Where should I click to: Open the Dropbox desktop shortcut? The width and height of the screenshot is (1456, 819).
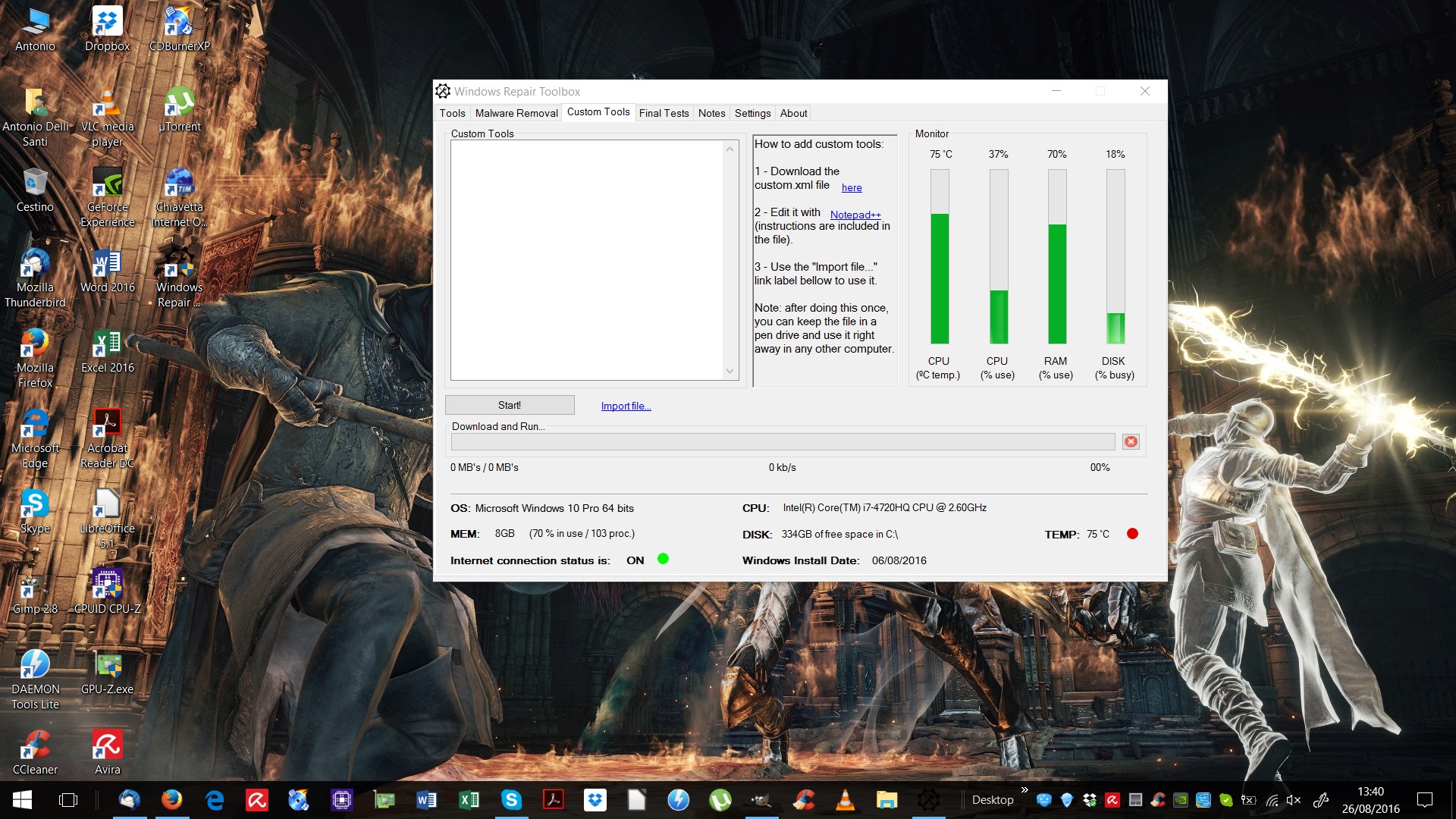[x=107, y=29]
